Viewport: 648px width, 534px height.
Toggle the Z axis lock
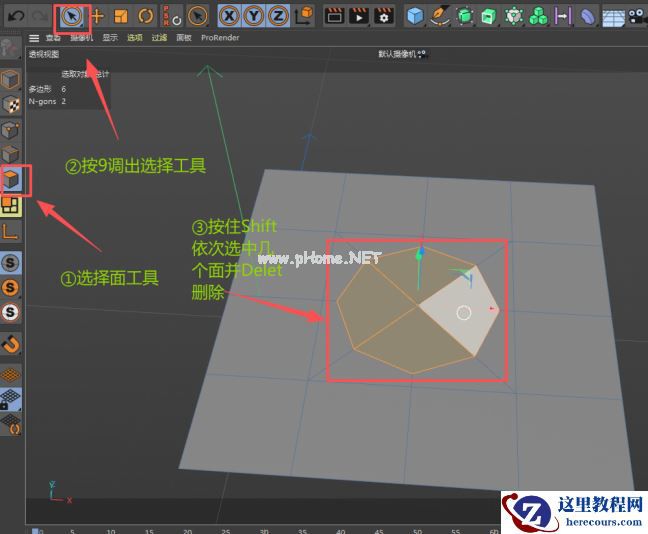(276, 16)
